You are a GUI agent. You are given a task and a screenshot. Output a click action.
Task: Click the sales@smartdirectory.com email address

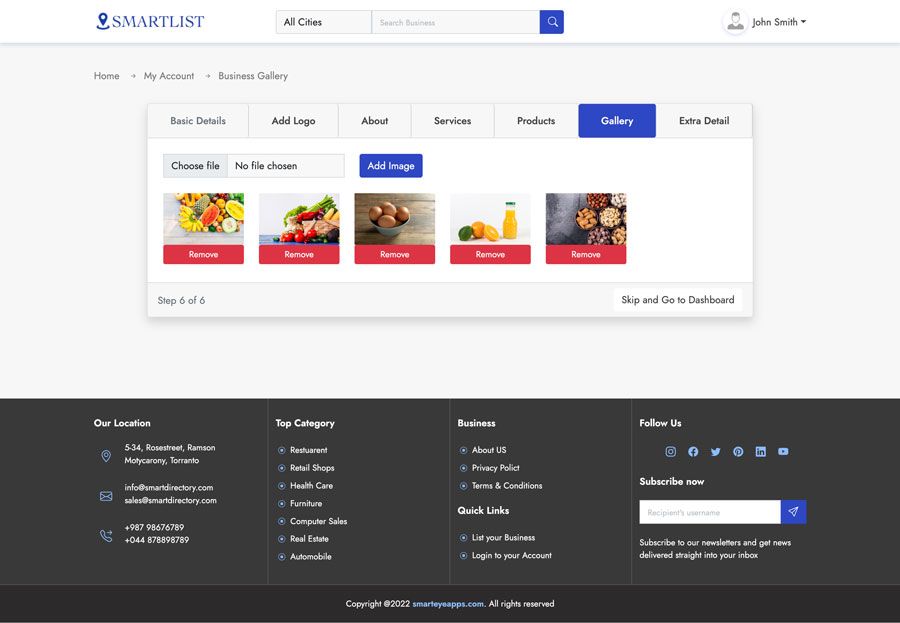pos(170,501)
